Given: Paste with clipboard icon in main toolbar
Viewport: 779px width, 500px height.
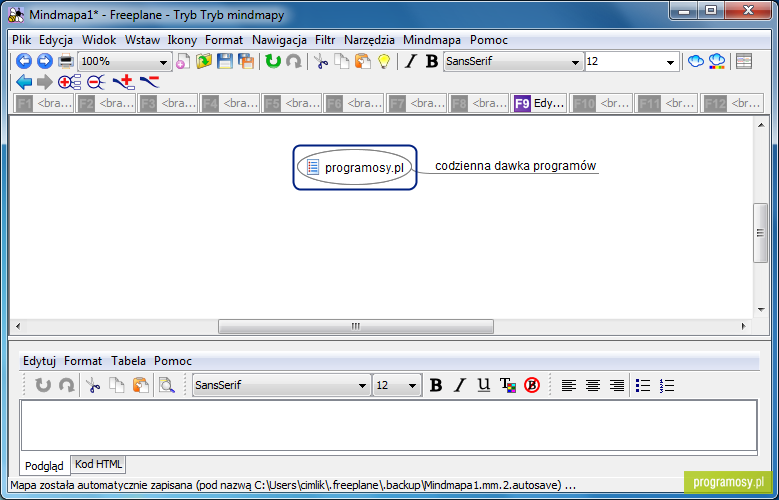Looking at the screenshot, I should point(363,62).
